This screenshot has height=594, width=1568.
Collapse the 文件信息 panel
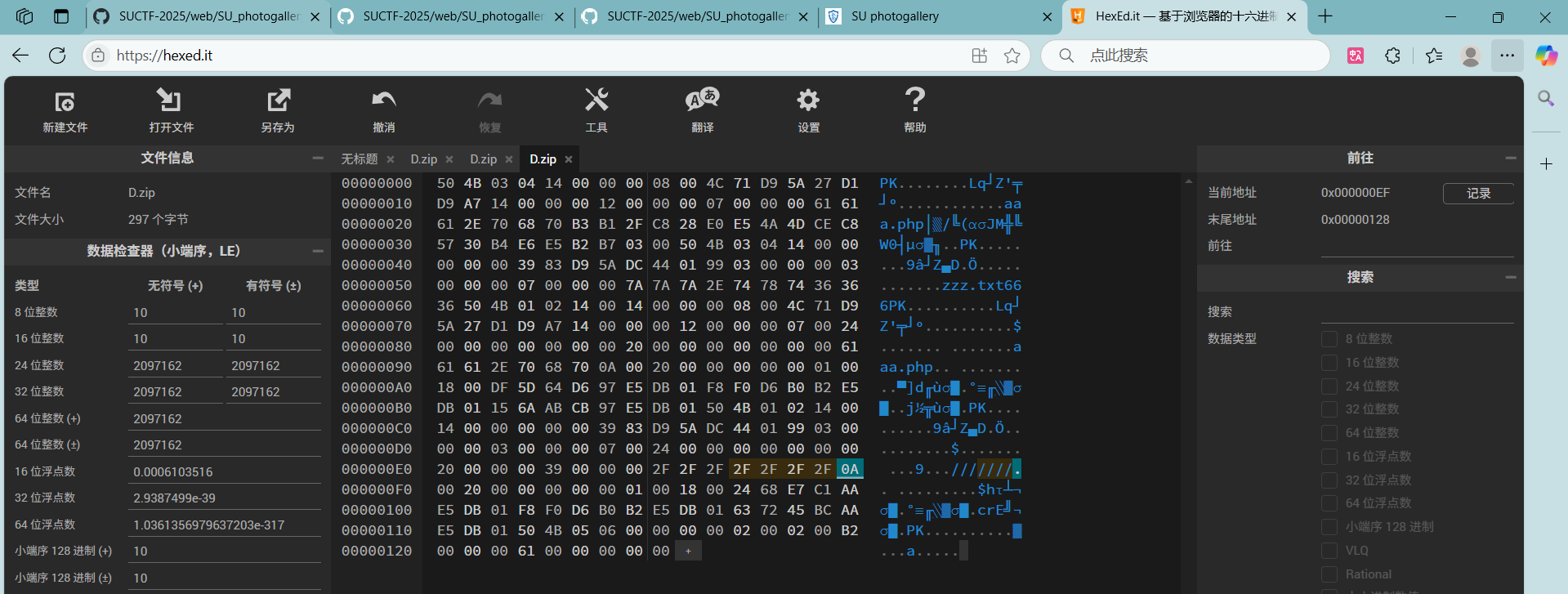tap(318, 158)
